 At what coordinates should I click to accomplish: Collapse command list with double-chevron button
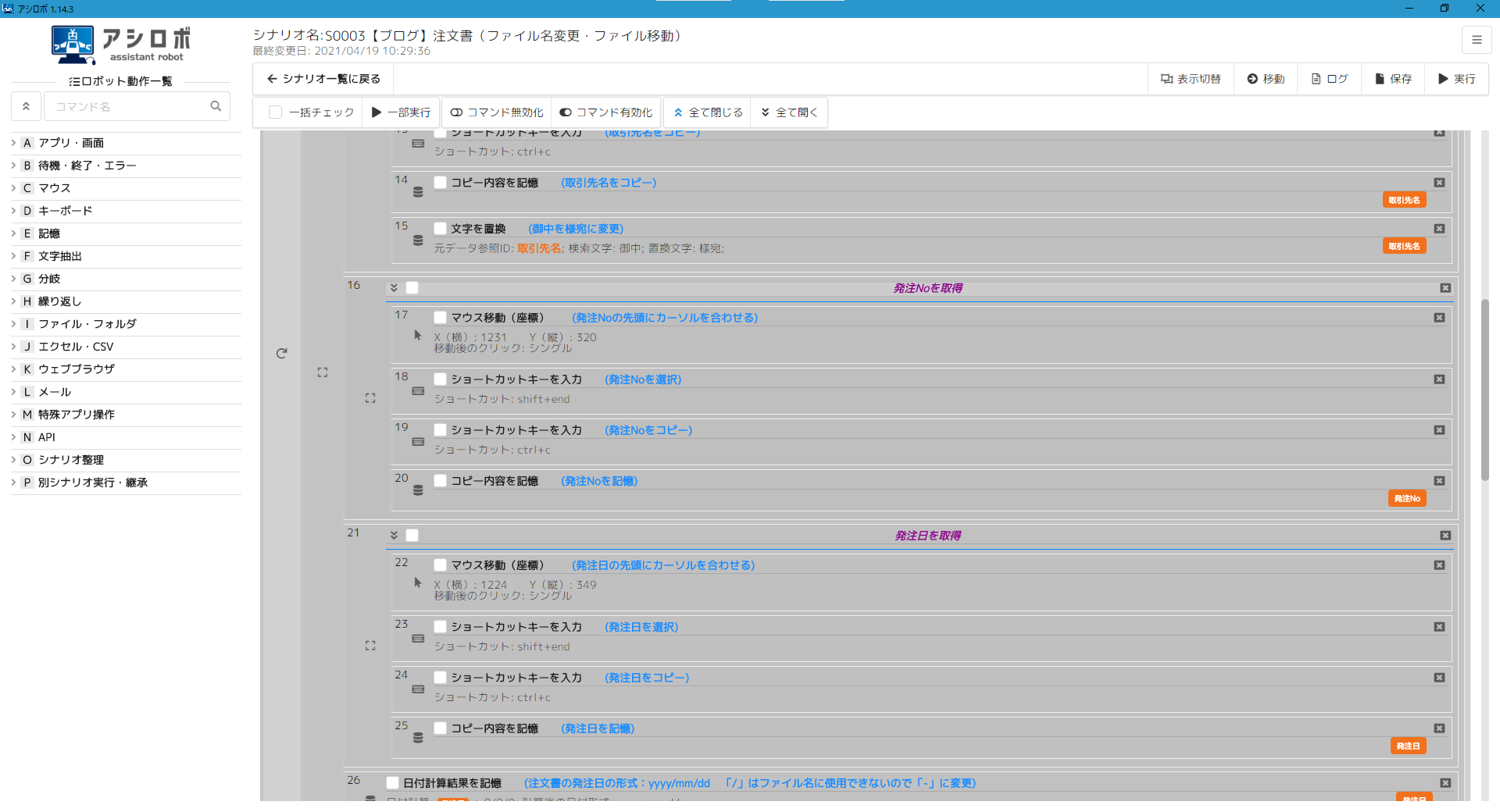click(x=26, y=106)
